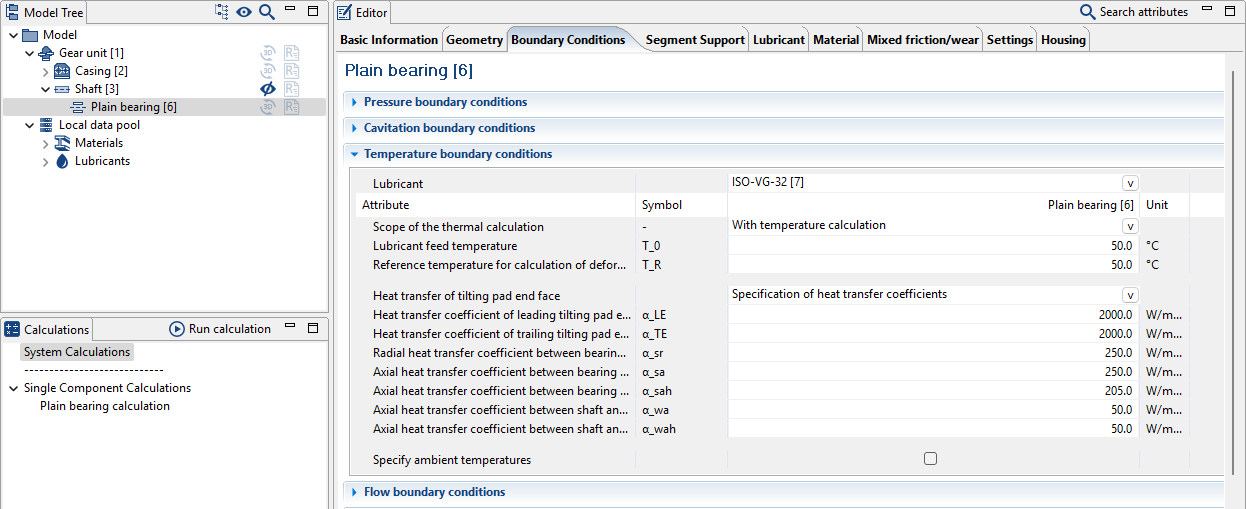
Task: Click the Lubricants droplet icon in tree
Action: 62,161
